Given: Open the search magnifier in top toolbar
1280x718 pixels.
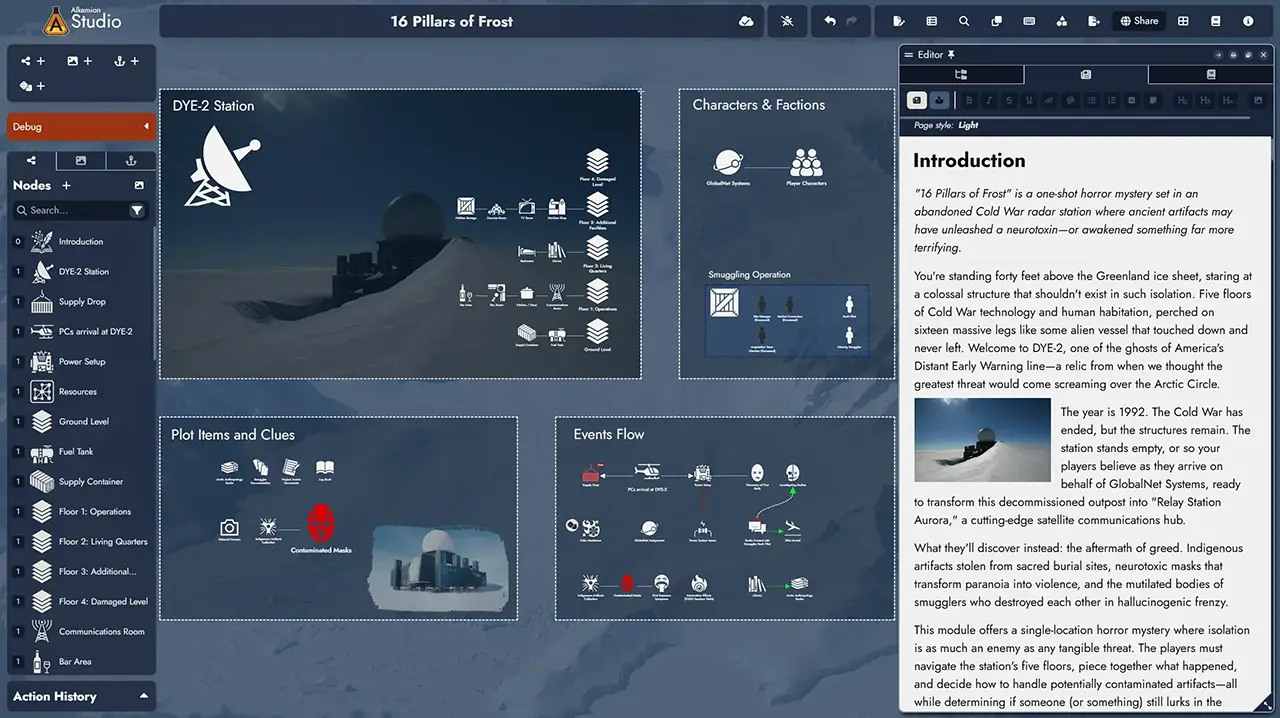Looking at the screenshot, I should (x=964, y=21).
